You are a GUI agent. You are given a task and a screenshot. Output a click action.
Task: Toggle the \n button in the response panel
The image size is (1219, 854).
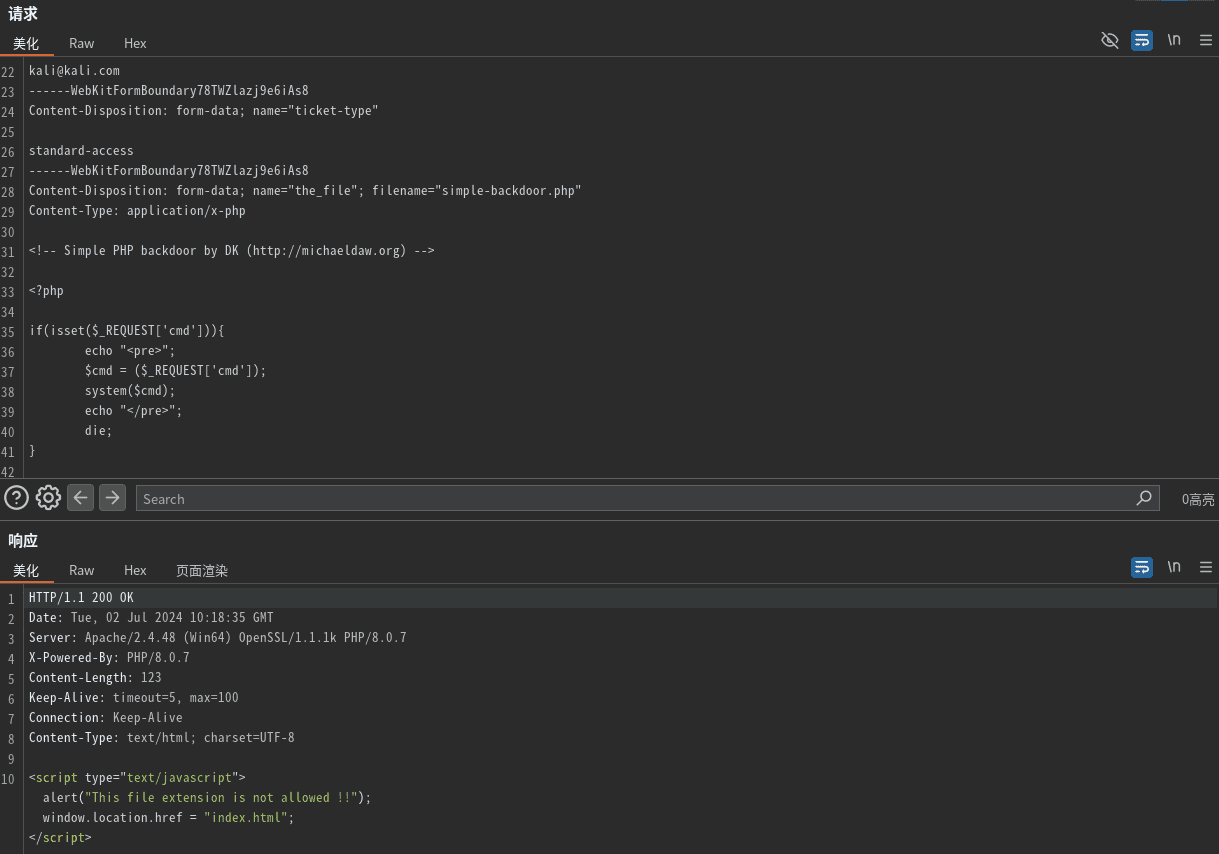pos(1174,567)
